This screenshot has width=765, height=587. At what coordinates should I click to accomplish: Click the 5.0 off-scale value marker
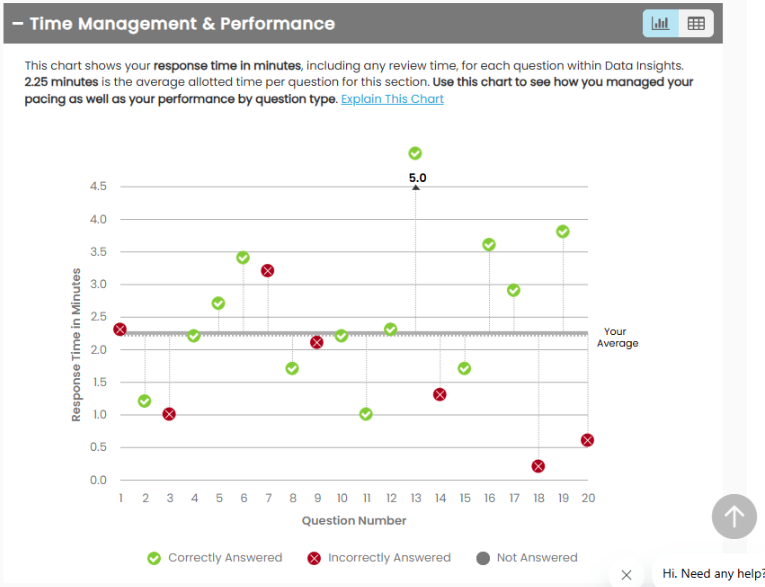[417, 177]
